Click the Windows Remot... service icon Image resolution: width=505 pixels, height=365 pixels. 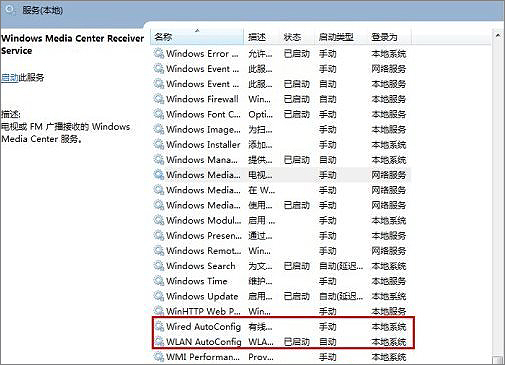(x=159, y=250)
